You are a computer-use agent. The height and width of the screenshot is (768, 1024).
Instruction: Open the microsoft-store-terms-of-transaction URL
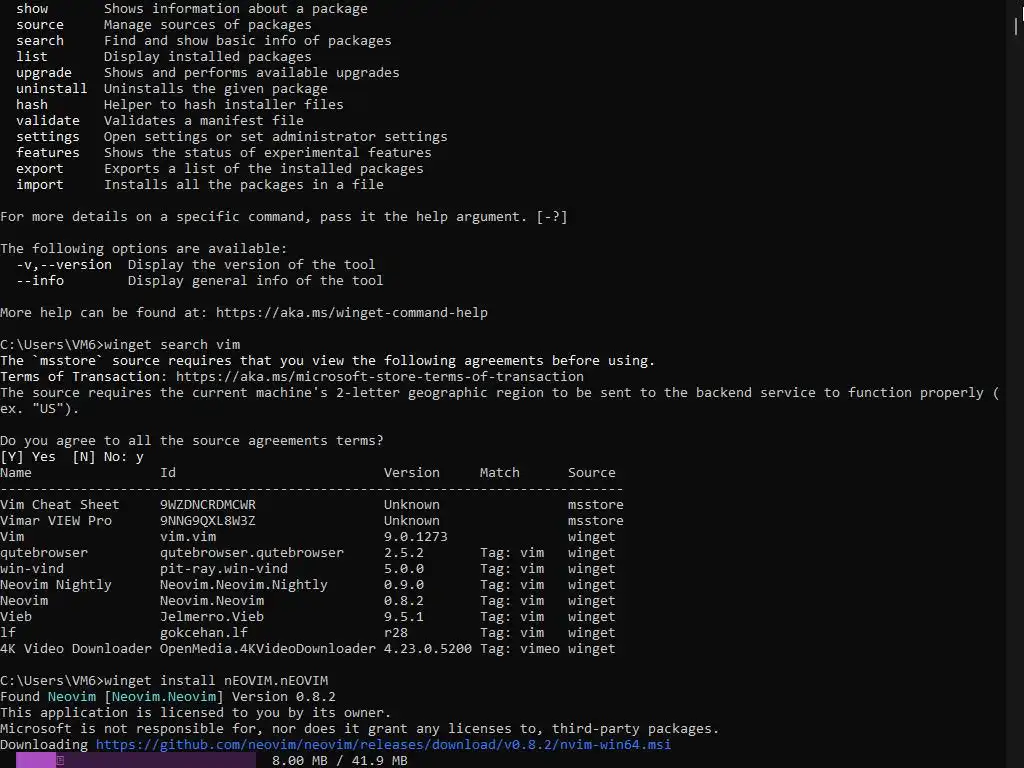pyautogui.click(x=379, y=377)
